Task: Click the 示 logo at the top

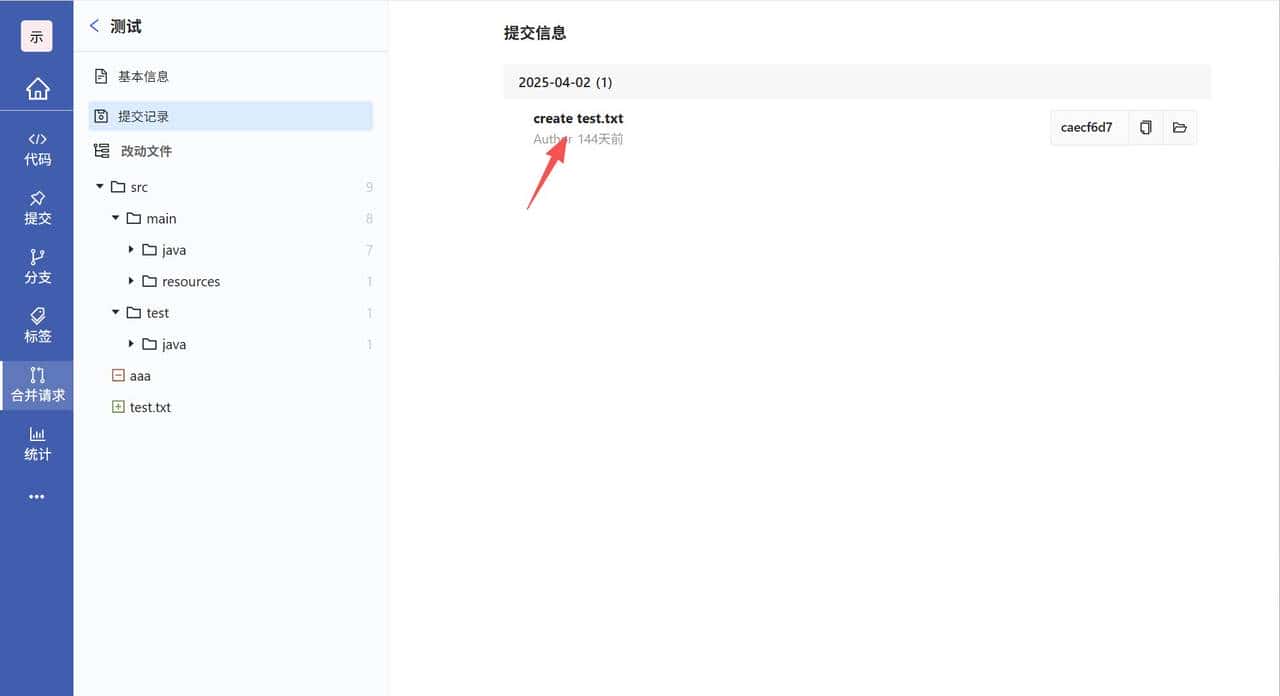Action: pyautogui.click(x=37, y=36)
